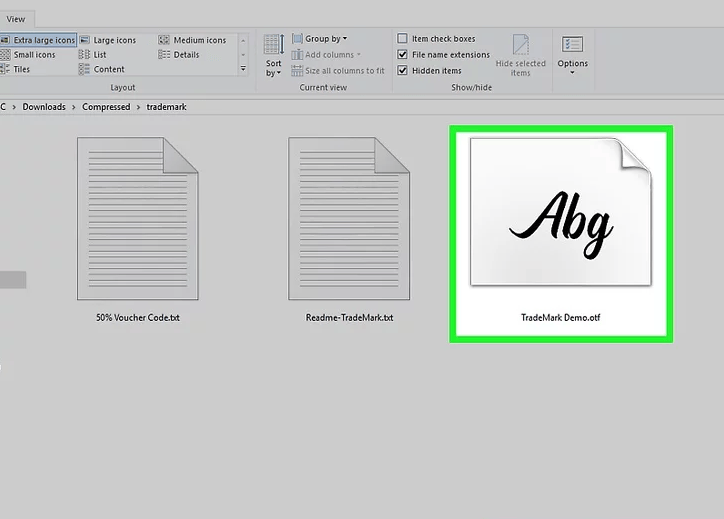Viewport: 724px width, 519px height.
Task: Enable Item check boxes
Action: tap(403, 39)
